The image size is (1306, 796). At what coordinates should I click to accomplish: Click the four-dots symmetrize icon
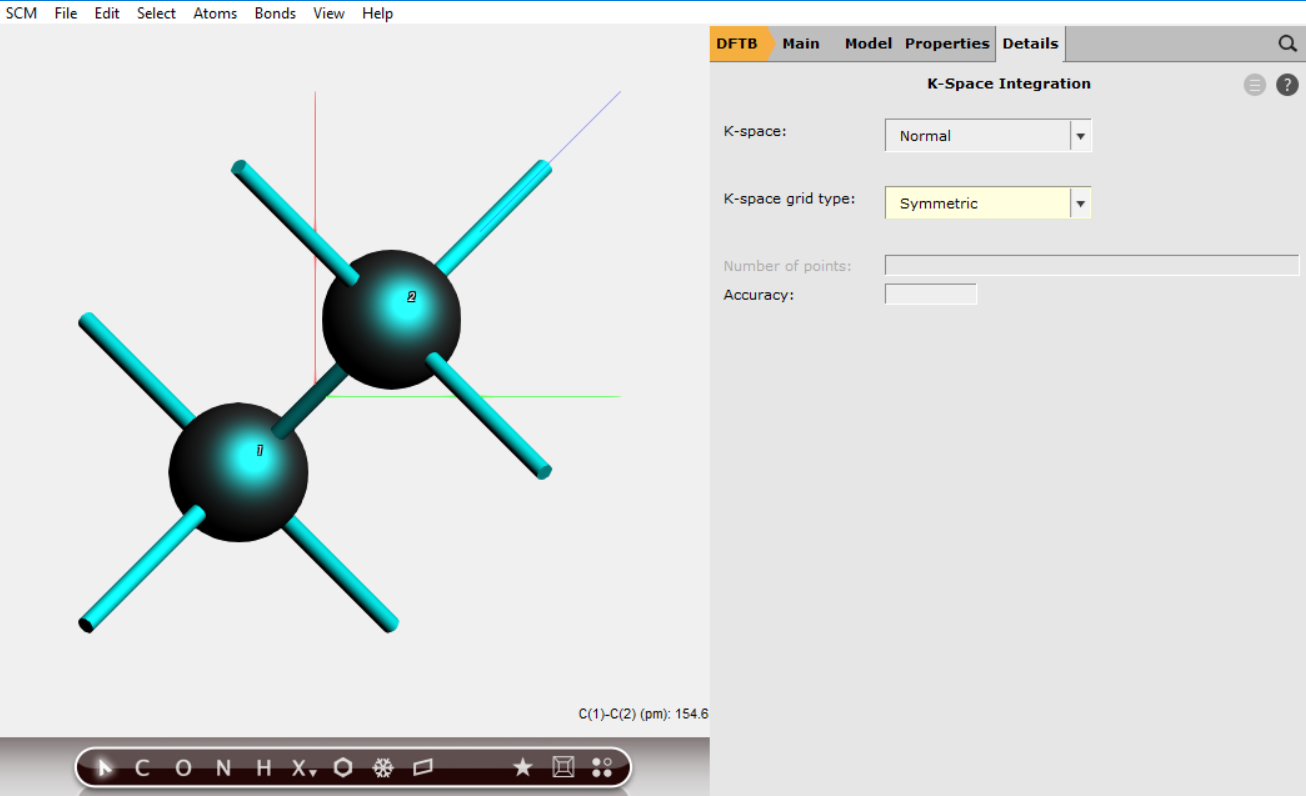pyautogui.click(x=602, y=768)
